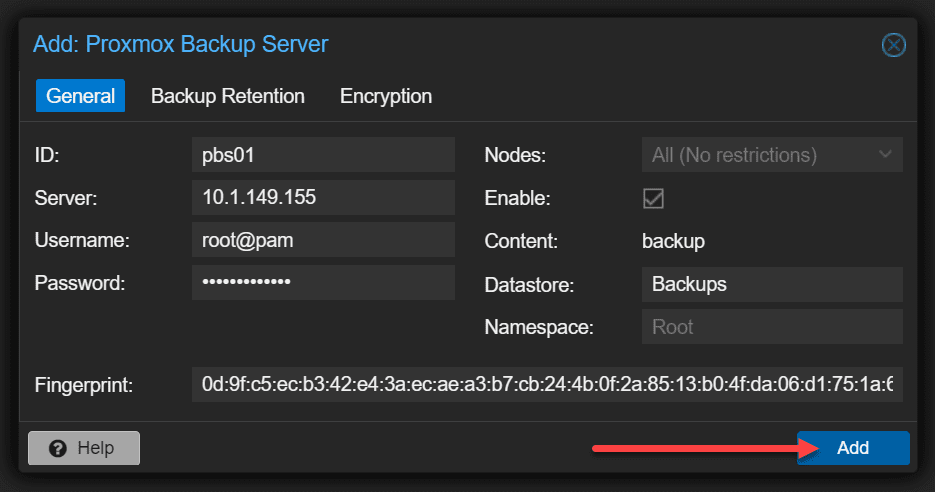Open the 'All (No restrictions)' Nodes combo box
935x492 pixels.
tap(758, 155)
